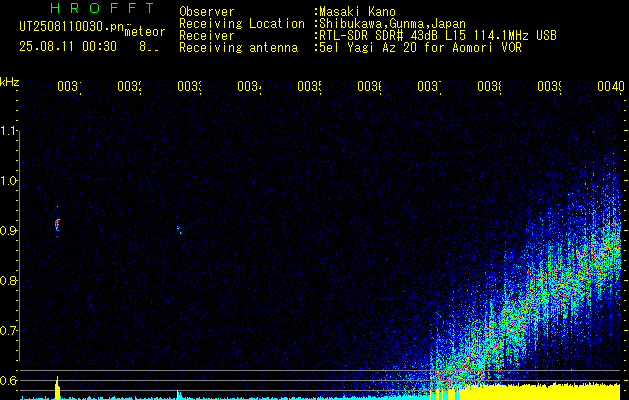The image size is (629, 400).
Task: Click the wide yellow power band at bottom right
Action: (540, 392)
